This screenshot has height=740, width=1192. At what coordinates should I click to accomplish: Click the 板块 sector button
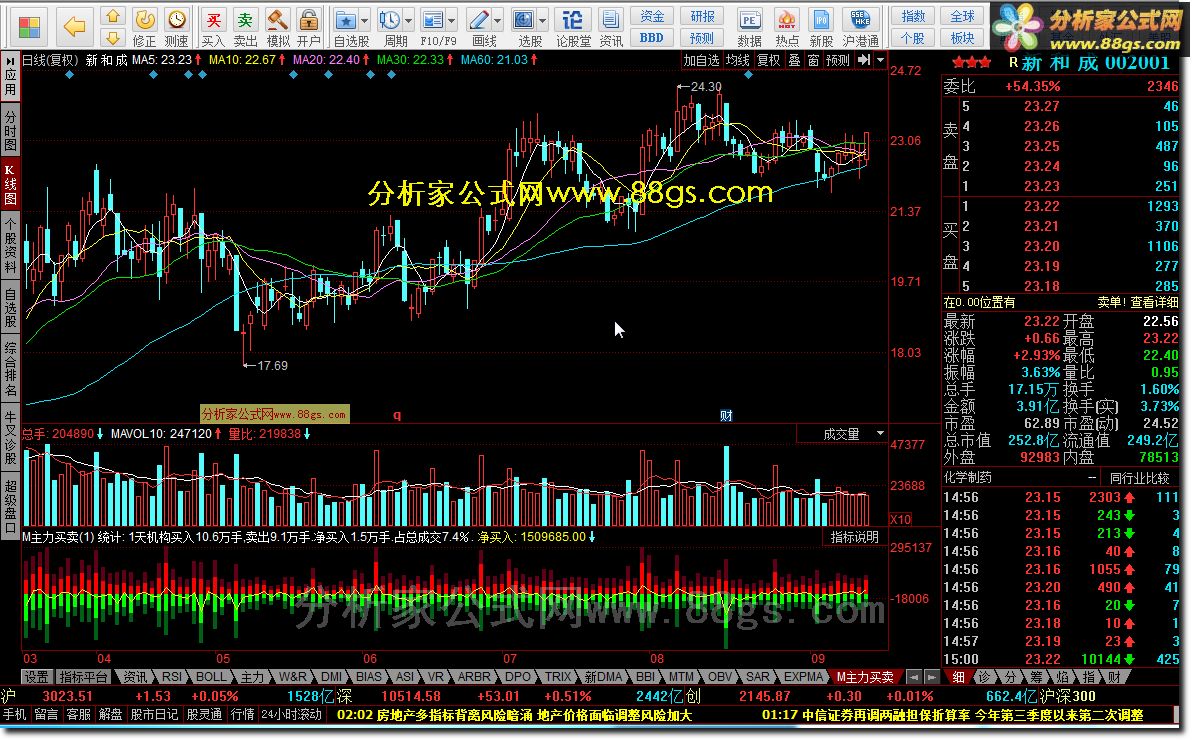tap(962, 37)
